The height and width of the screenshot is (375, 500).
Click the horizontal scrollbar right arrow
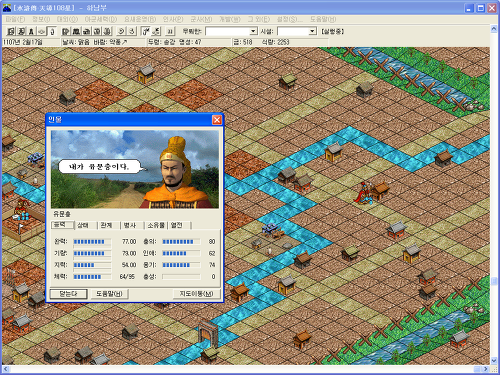486,369
